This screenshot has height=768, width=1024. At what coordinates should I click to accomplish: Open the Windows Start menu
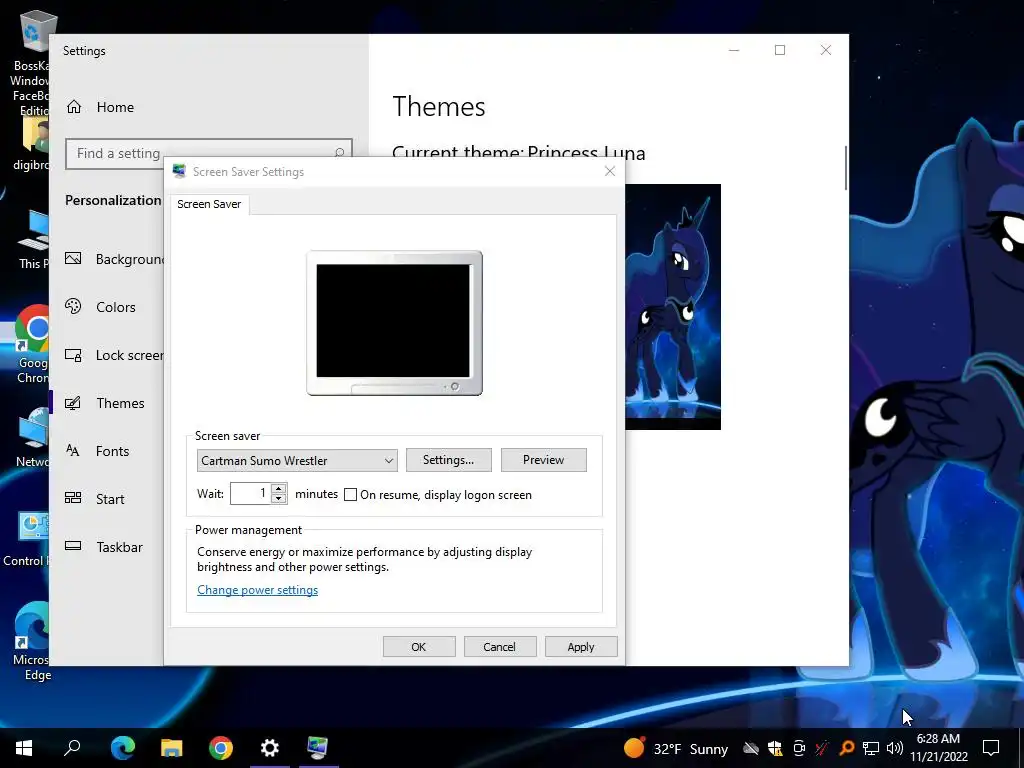point(24,748)
